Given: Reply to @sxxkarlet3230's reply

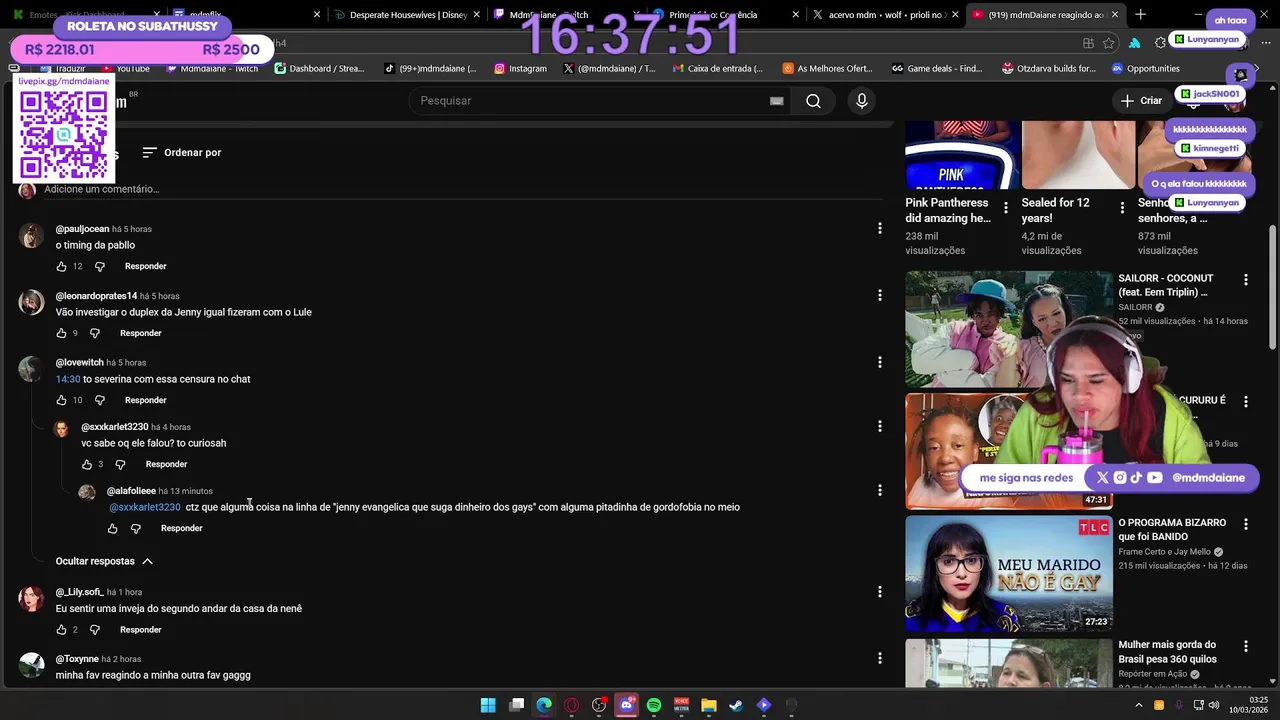Looking at the screenshot, I should point(166,464).
